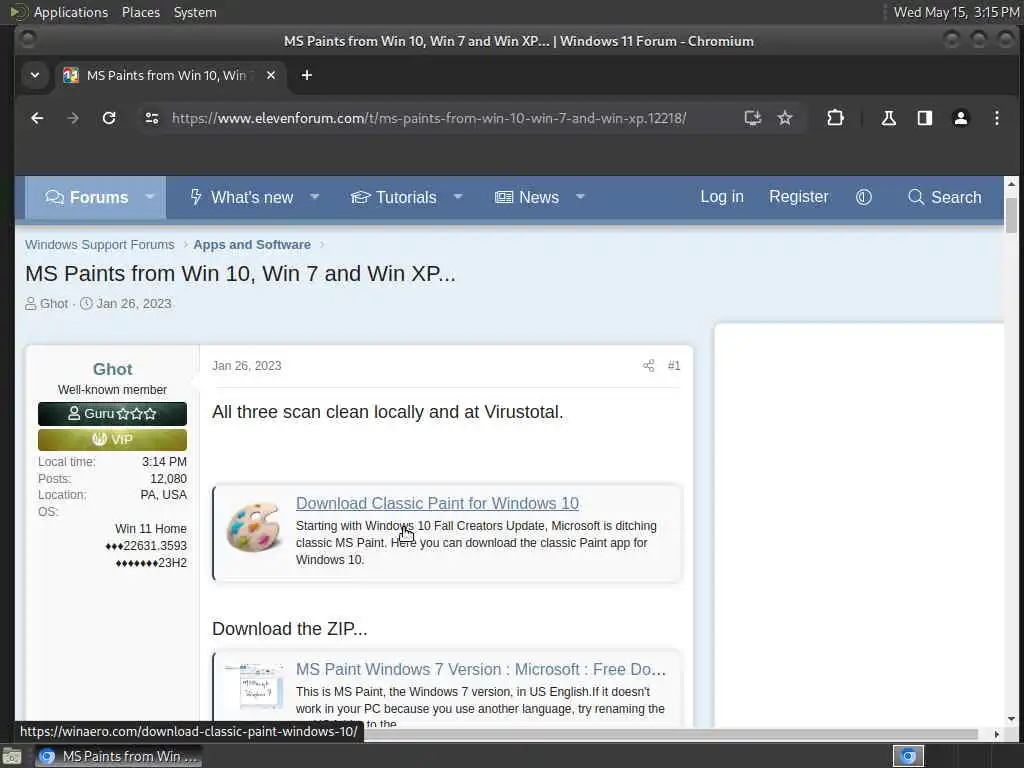The image size is (1024, 768).
Task: Click the install app icon in address bar
Action: pos(753,118)
